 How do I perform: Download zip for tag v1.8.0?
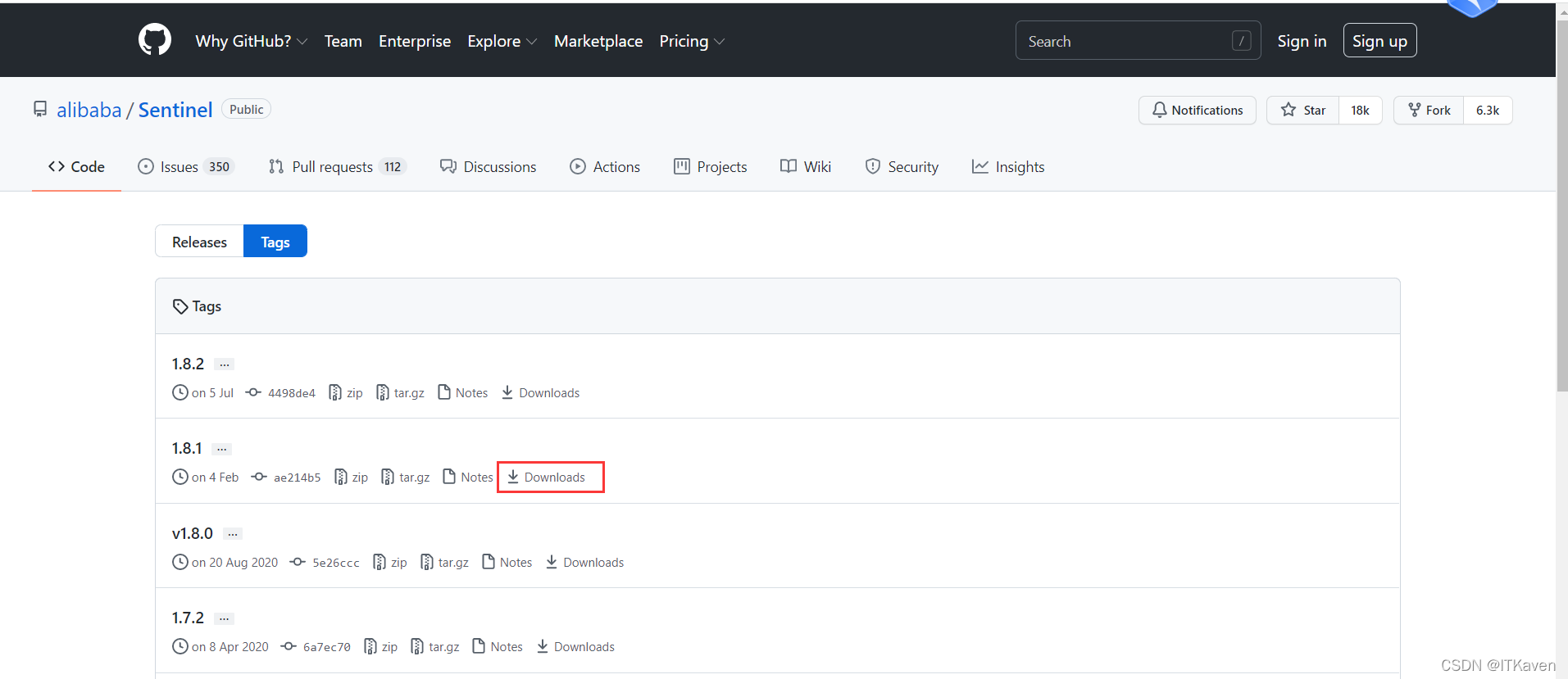point(389,563)
